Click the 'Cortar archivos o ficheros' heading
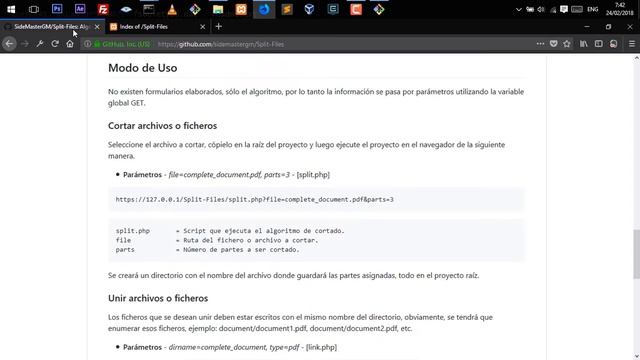This screenshot has height=360, width=640. tap(162, 126)
